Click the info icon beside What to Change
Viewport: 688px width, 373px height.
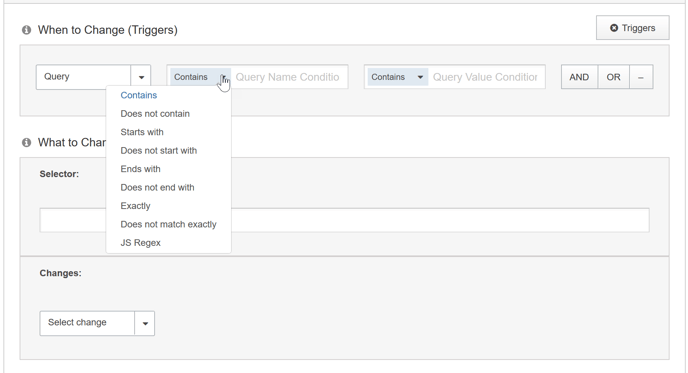(26, 143)
